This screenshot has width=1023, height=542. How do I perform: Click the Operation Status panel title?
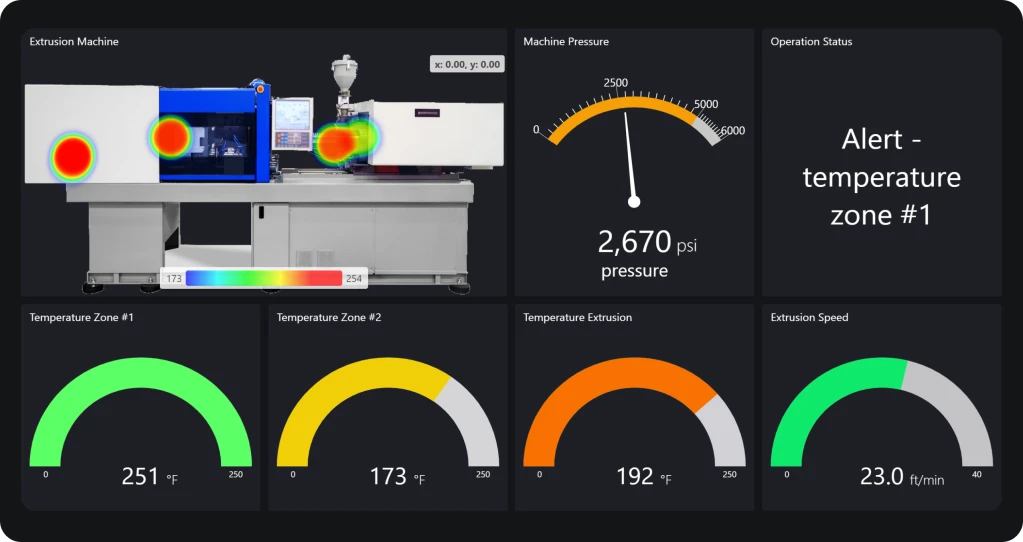[x=811, y=42]
